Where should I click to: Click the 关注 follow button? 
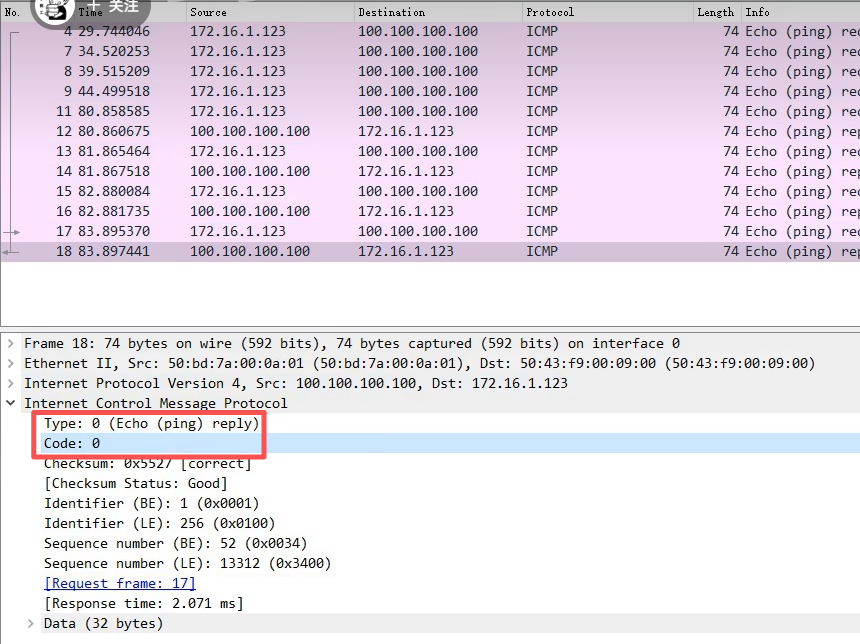115,7
